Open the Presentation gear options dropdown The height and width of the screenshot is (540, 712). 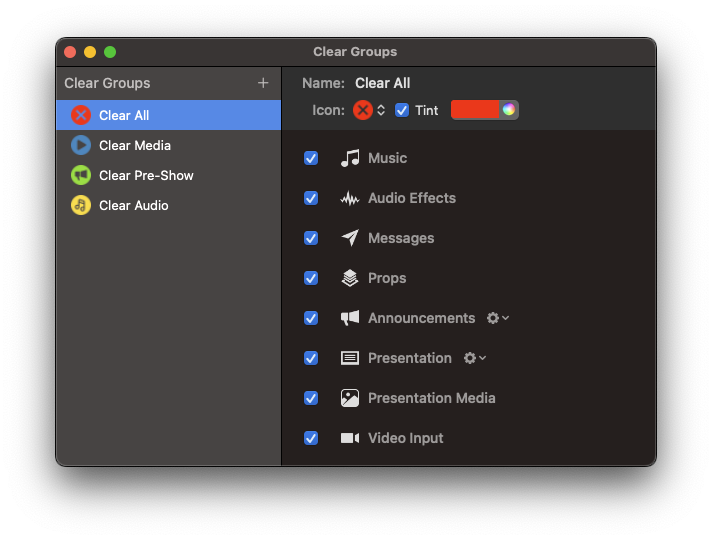tap(475, 358)
